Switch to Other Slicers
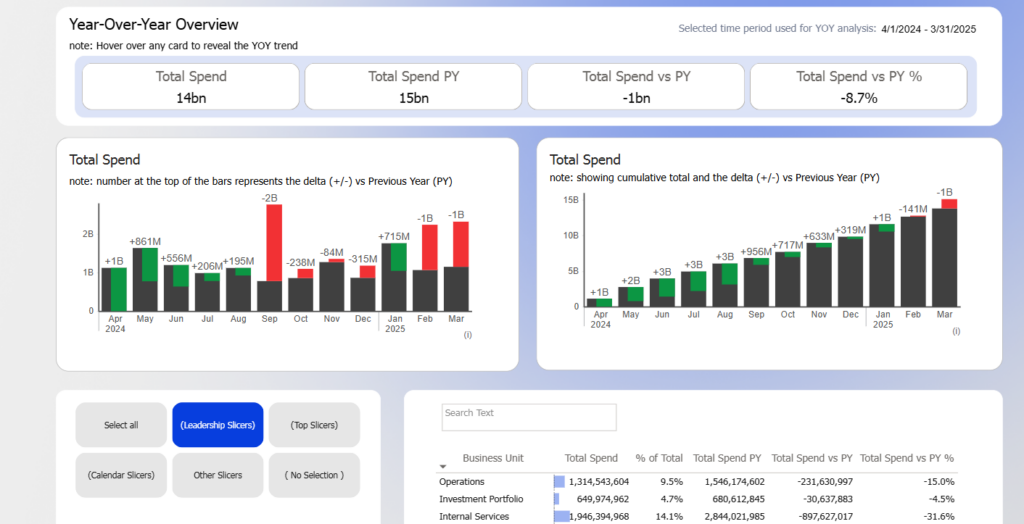Screen dimensions: 1024x524 tap(217, 475)
